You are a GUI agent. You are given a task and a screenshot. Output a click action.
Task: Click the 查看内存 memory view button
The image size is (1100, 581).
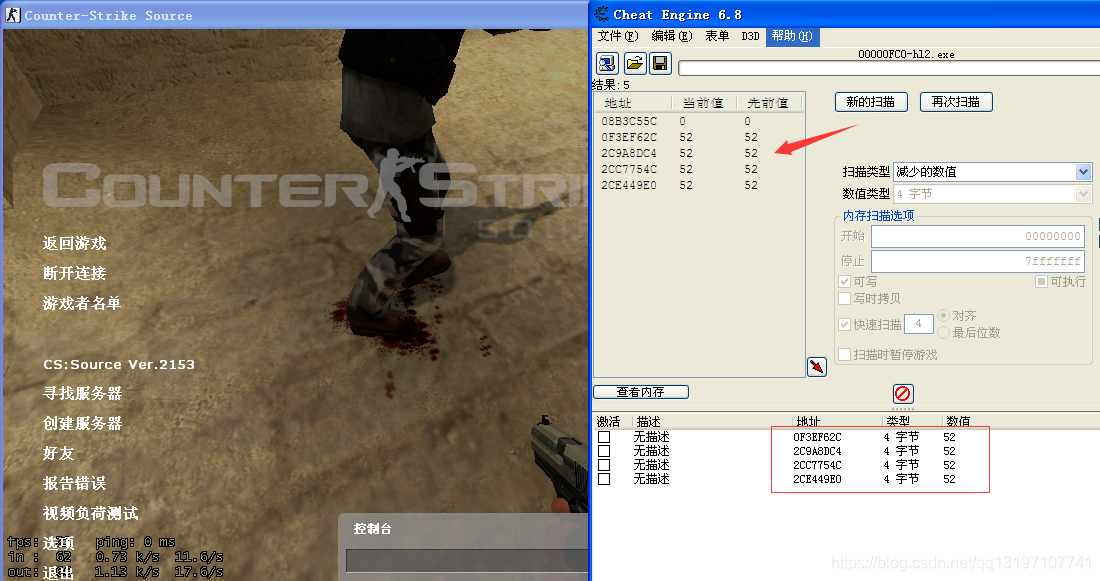click(x=640, y=392)
